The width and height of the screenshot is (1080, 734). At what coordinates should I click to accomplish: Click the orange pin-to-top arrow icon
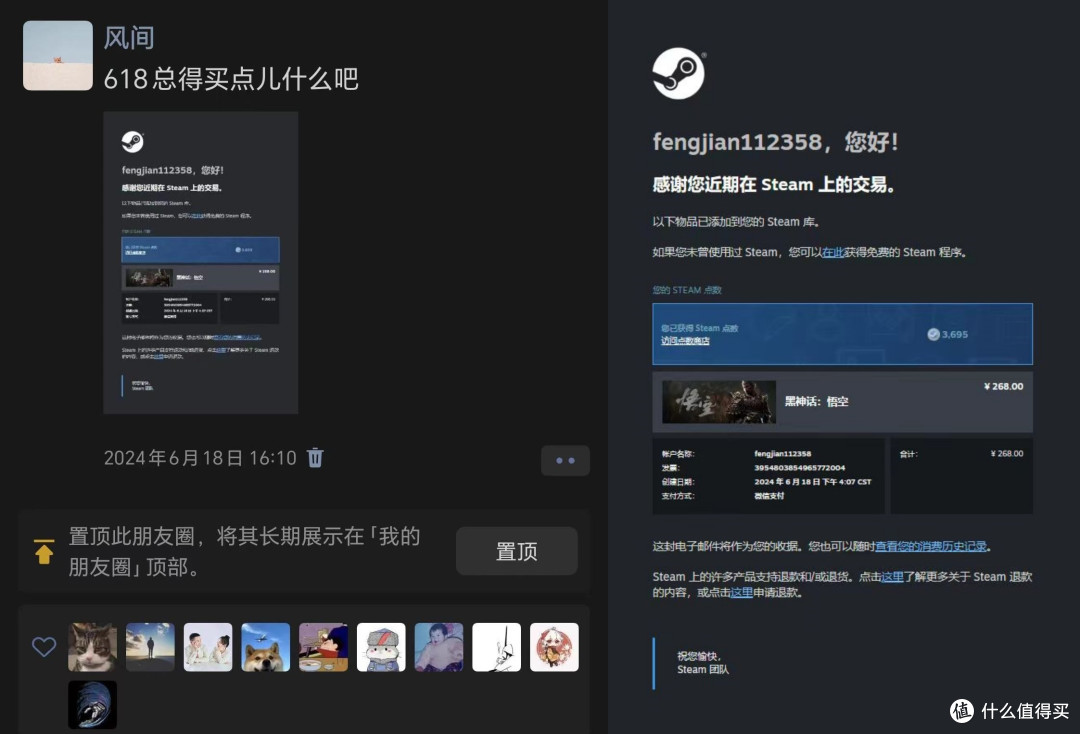coord(44,552)
